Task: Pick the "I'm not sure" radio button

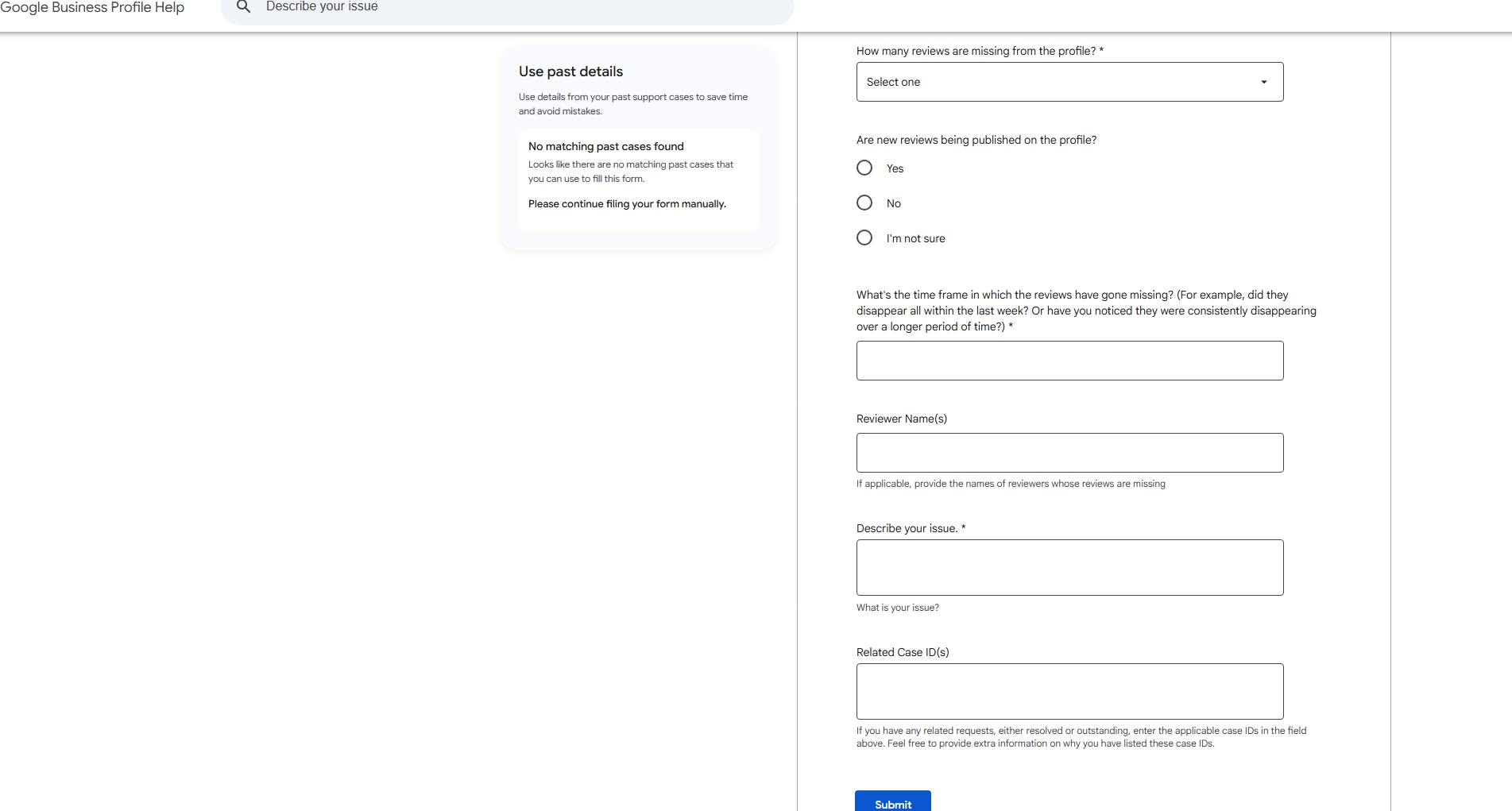Action: click(864, 238)
